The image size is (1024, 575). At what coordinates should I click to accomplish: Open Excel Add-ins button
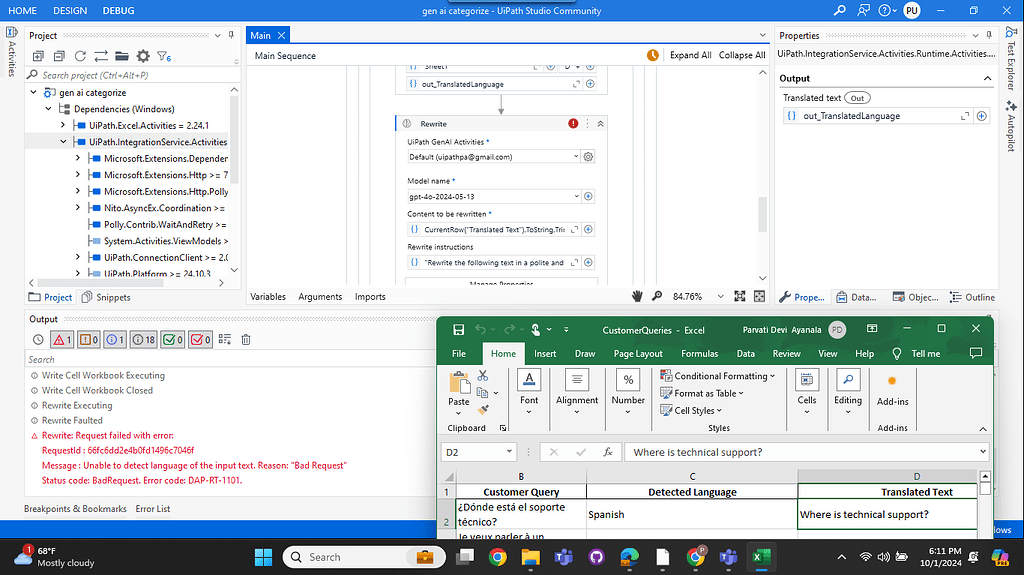click(x=892, y=391)
